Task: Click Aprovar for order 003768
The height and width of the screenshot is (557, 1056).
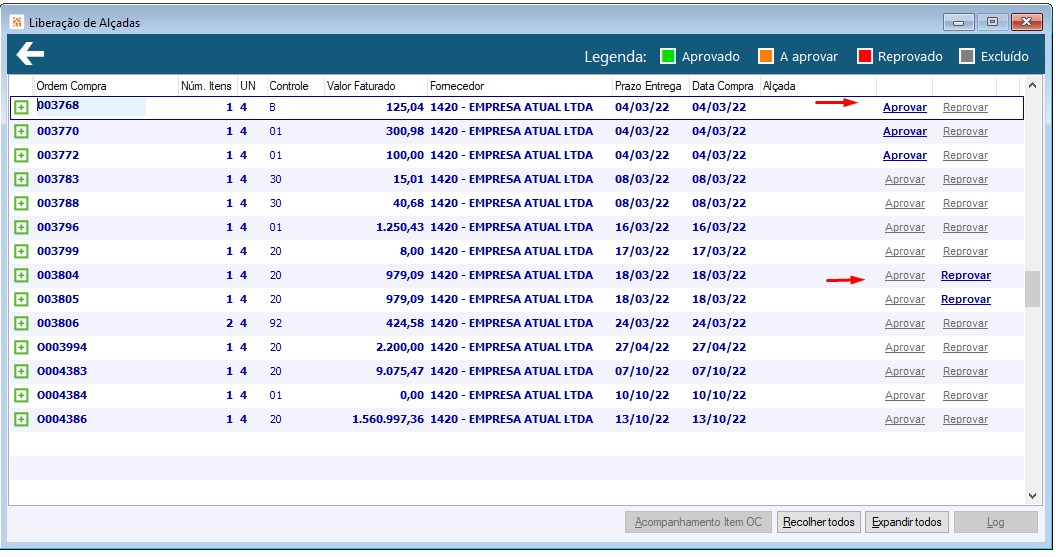Action: 904,107
